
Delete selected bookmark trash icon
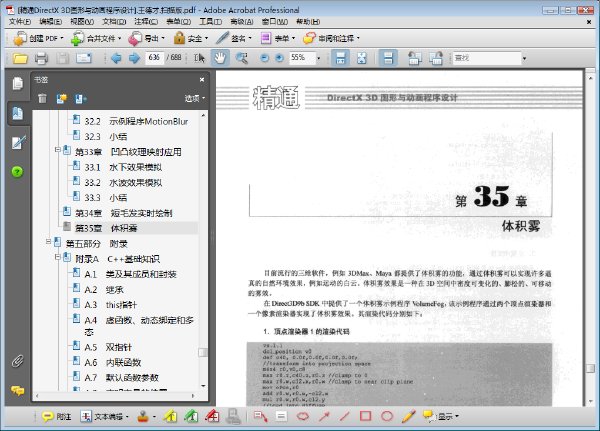tap(42, 99)
